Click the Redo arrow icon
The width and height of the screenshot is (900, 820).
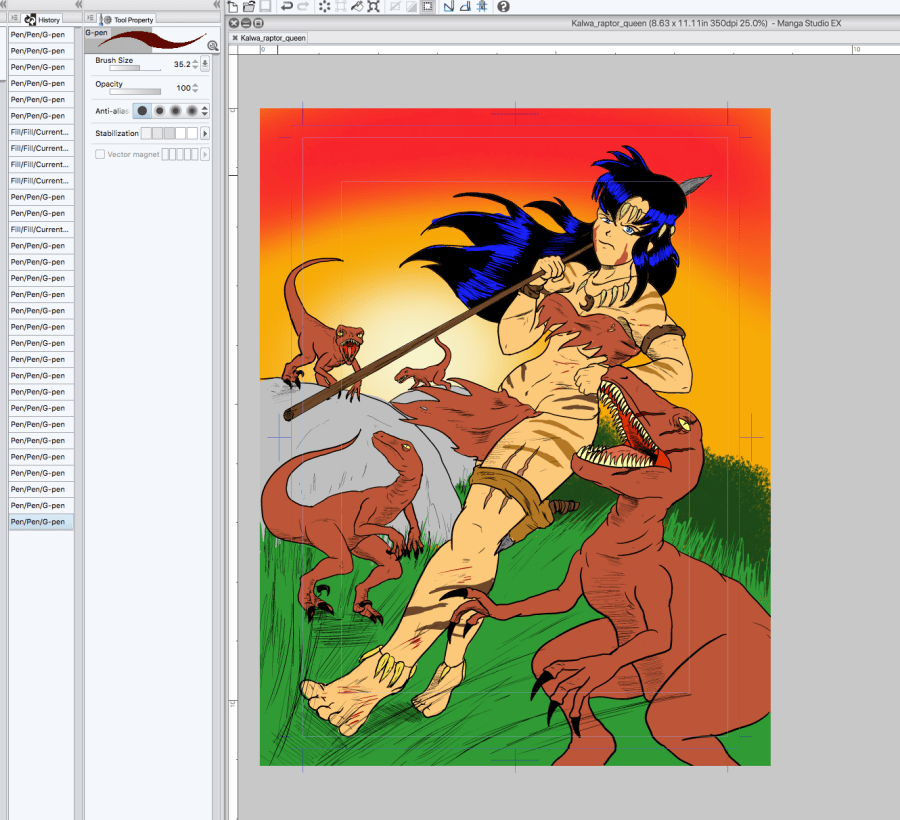tap(303, 6)
